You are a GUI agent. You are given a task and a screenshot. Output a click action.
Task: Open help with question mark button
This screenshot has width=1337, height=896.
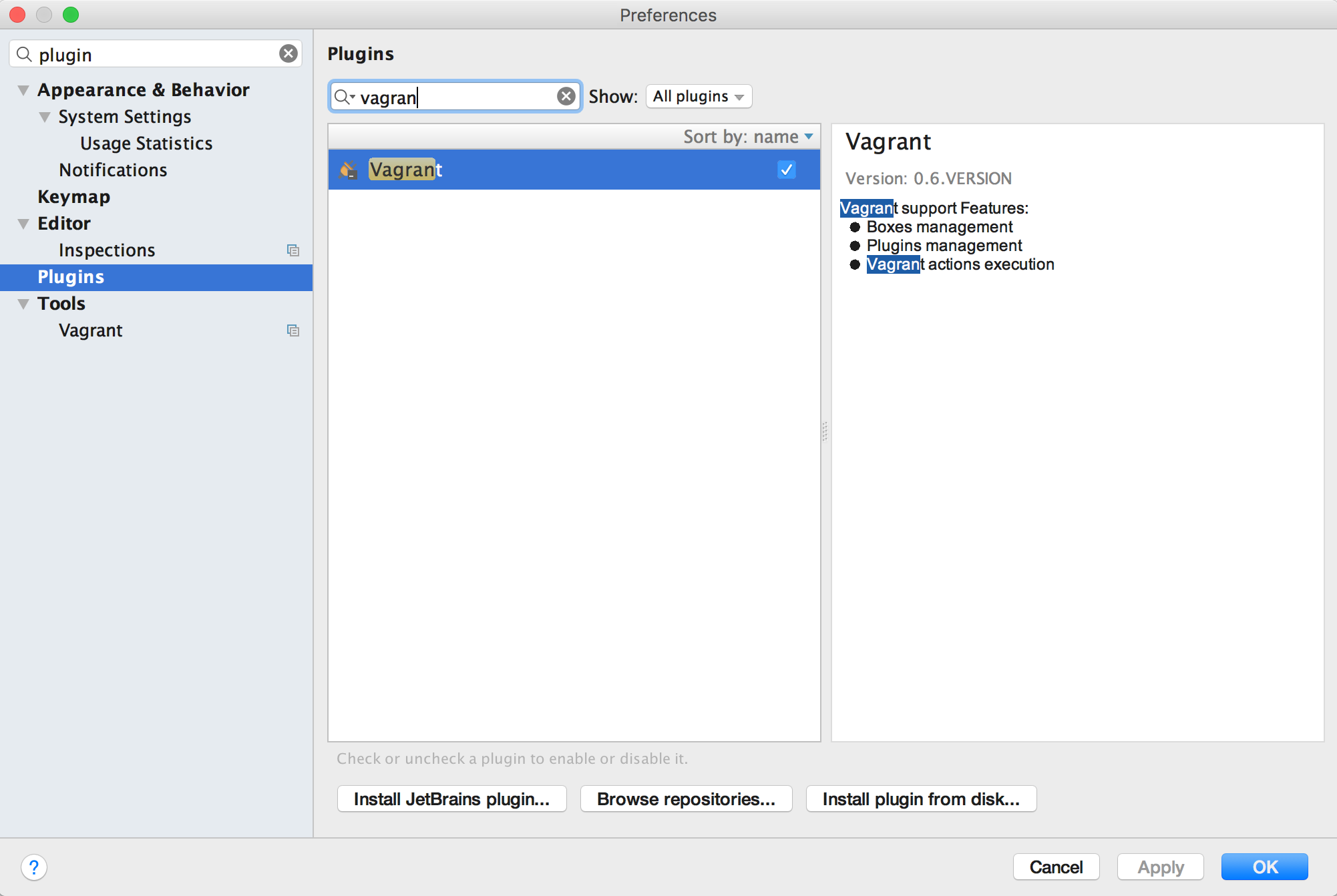click(34, 867)
